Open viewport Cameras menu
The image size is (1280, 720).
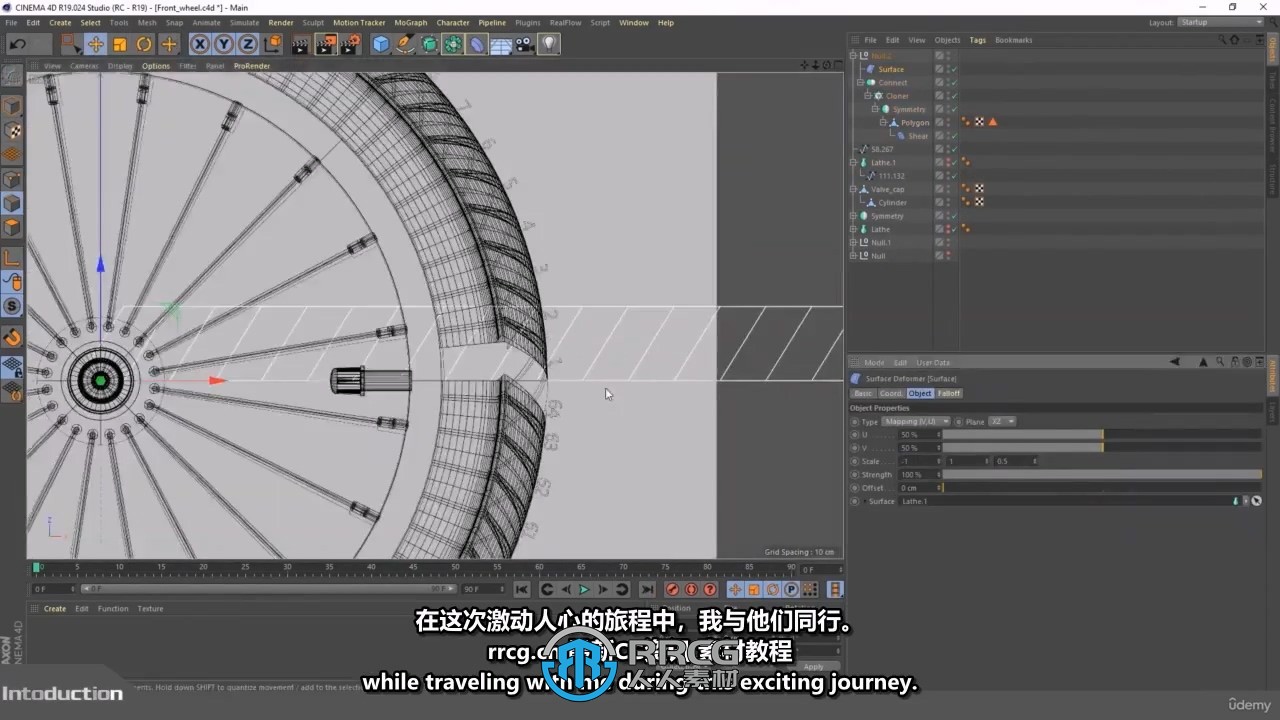(x=84, y=66)
